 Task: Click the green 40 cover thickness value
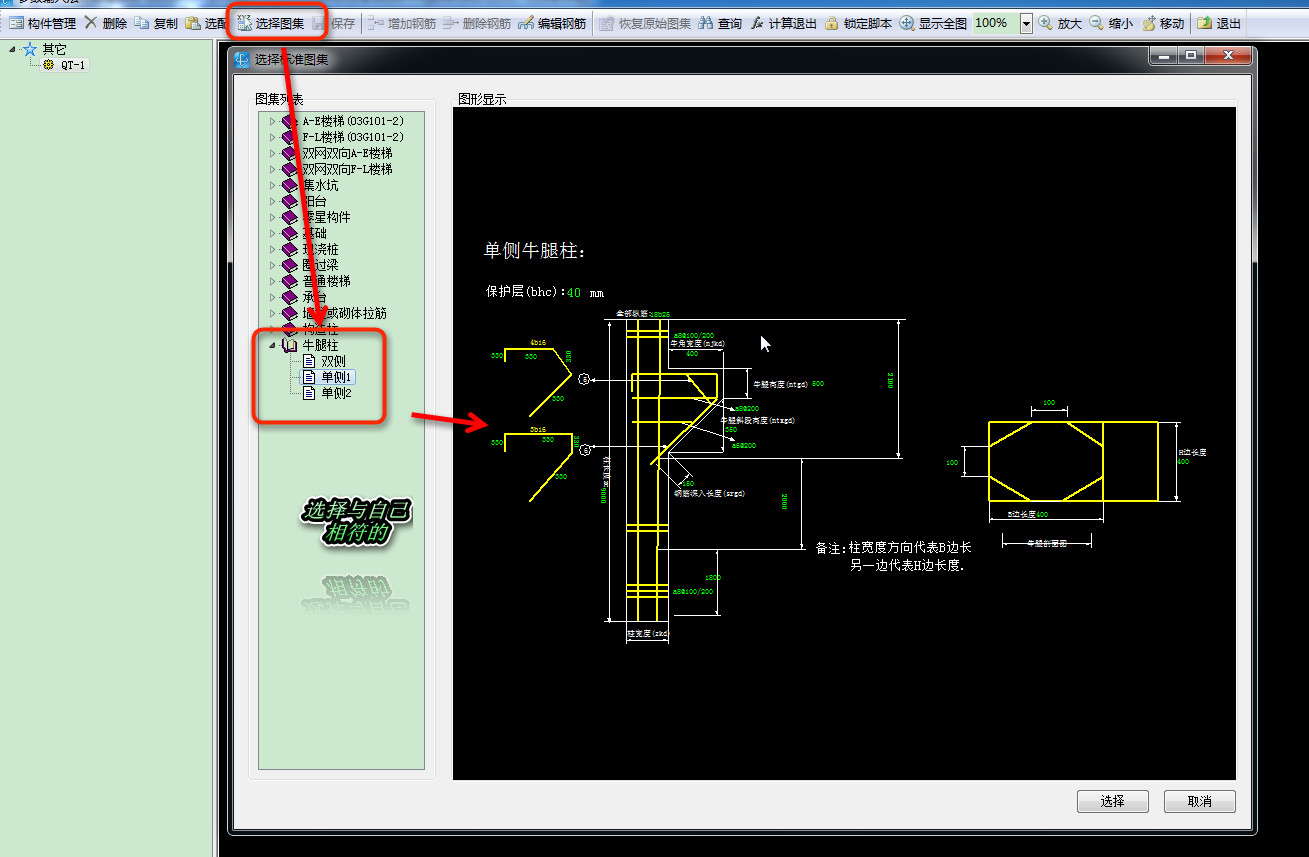tap(574, 293)
